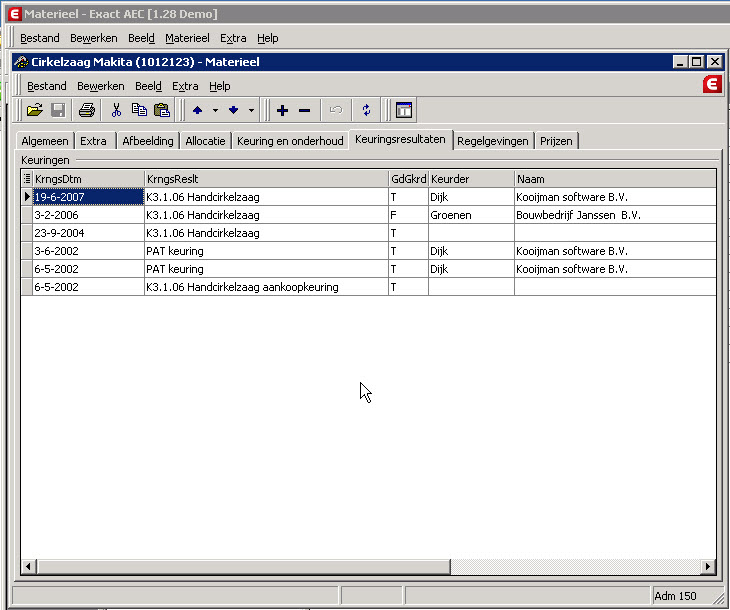The width and height of the screenshot is (730, 610).
Task: Go to next record with down arrow
Action: coord(233,110)
